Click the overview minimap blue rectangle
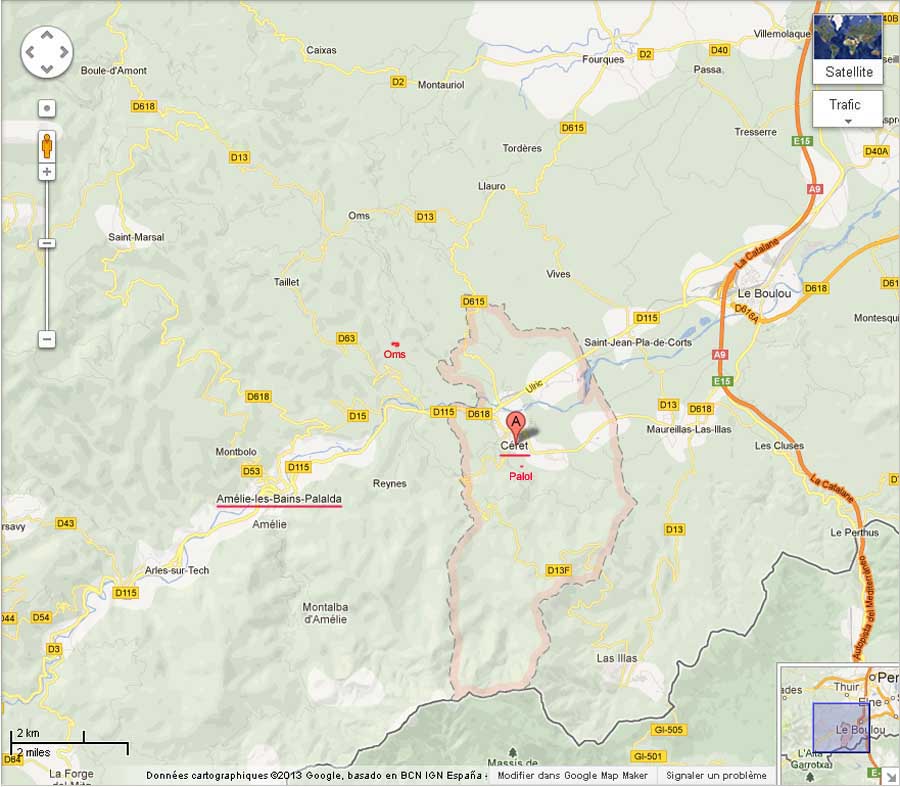This screenshot has width=900, height=787. pyautogui.click(x=841, y=727)
